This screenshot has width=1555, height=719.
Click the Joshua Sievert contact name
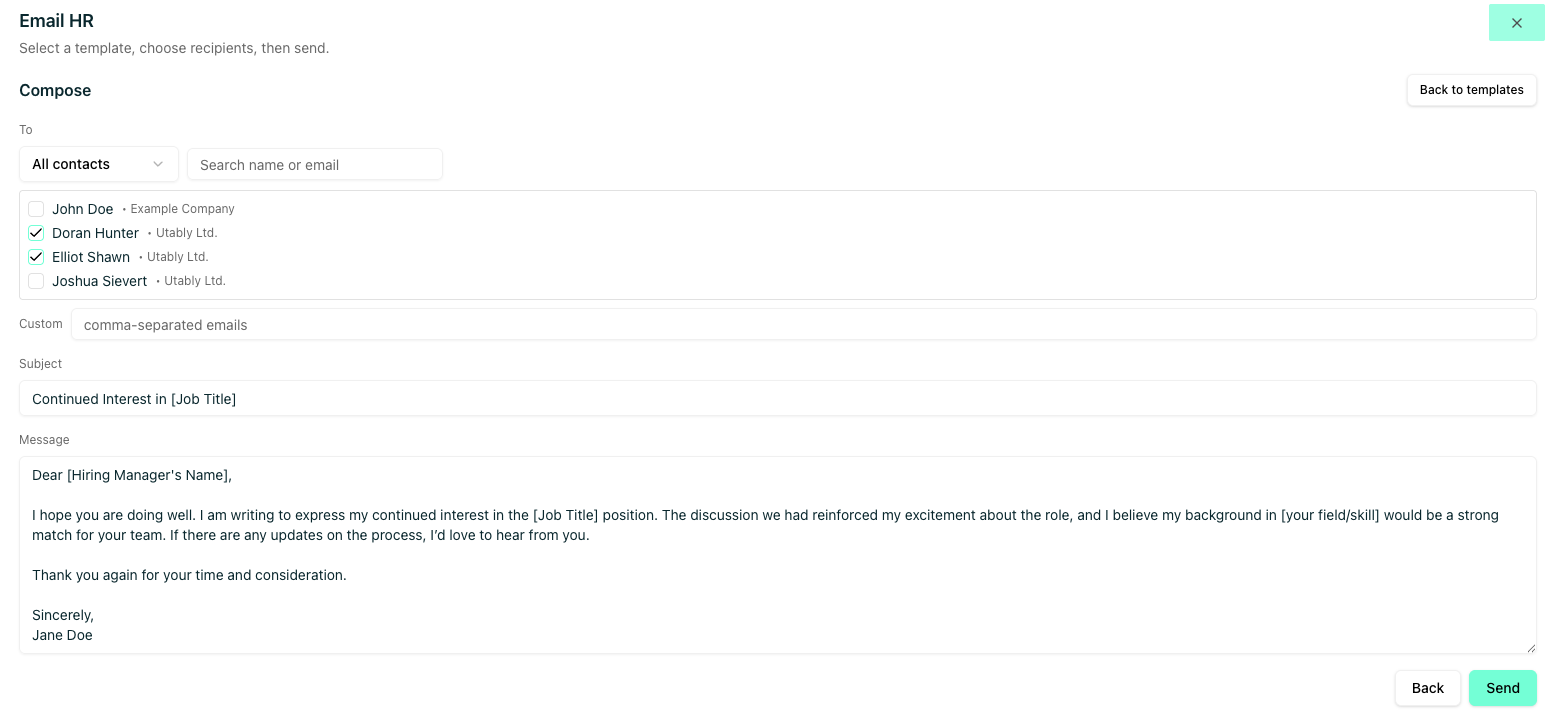[x=99, y=281]
